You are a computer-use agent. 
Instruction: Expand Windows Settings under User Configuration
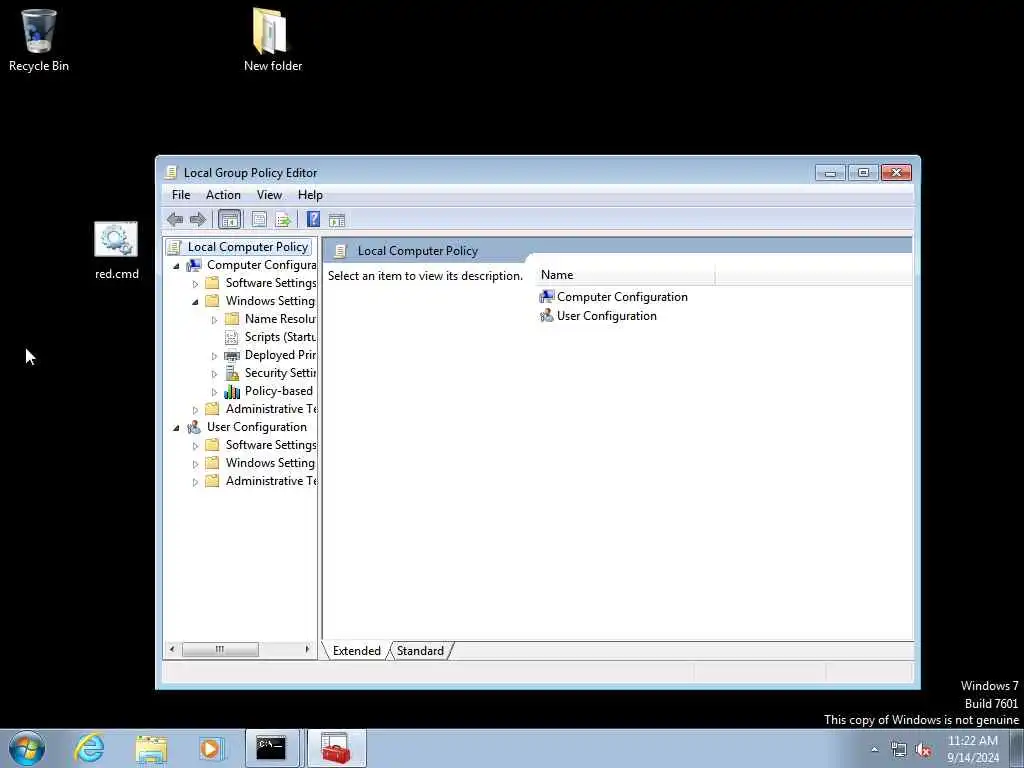pyautogui.click(x=195, y=464)
